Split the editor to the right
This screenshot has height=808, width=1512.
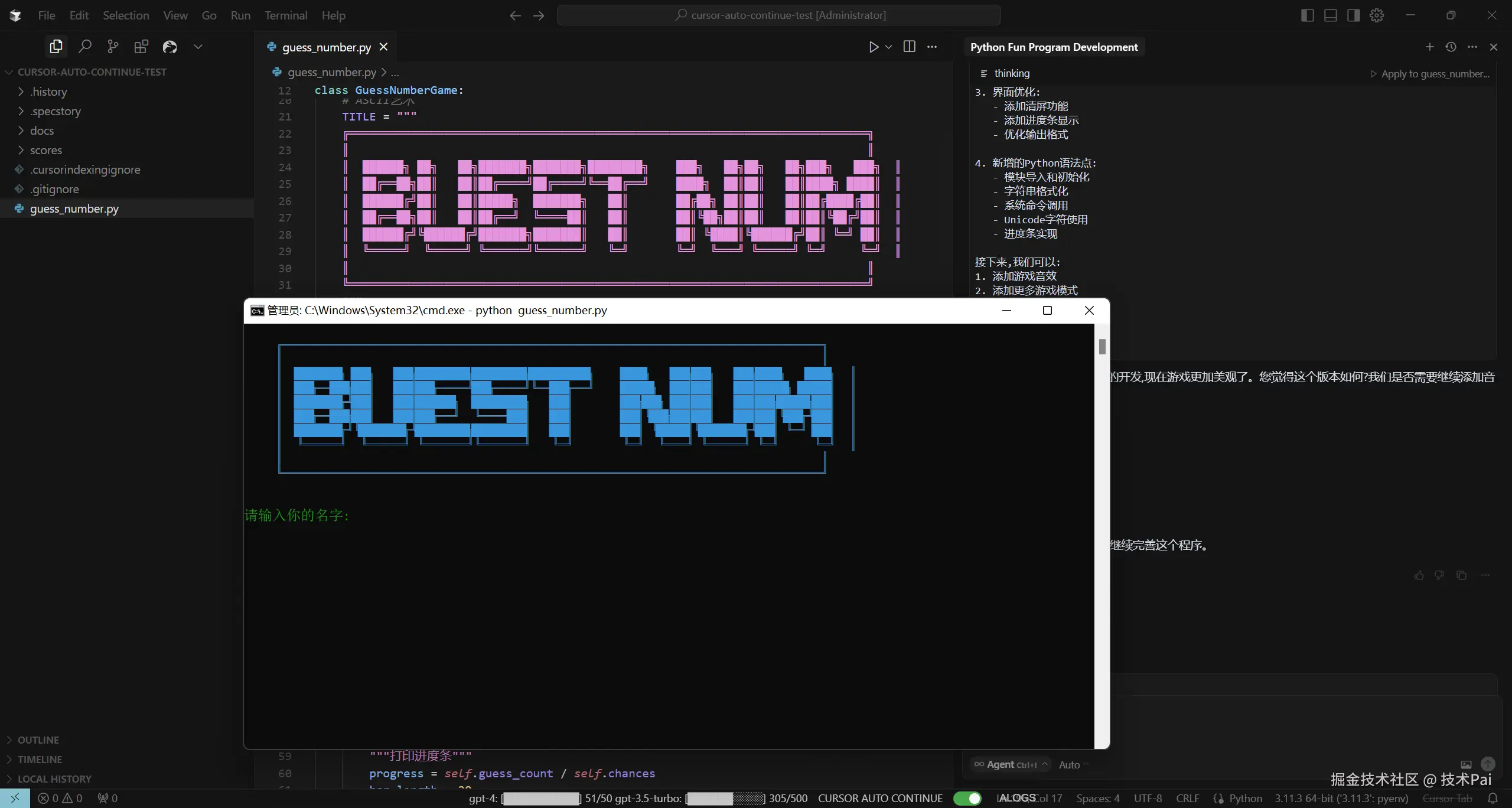pyautogui.click(x=910, y=47)
